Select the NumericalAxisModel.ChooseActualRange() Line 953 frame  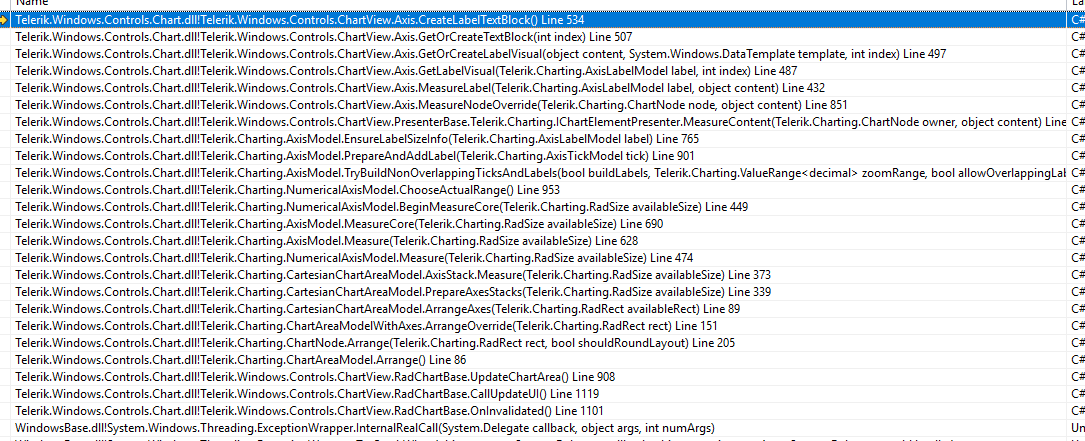540,190
